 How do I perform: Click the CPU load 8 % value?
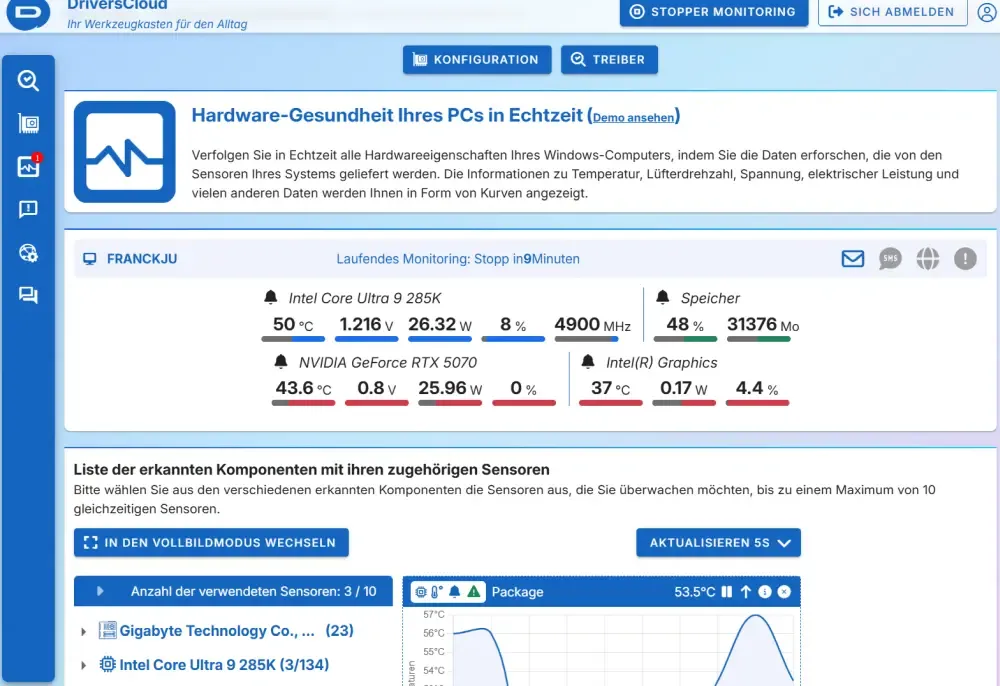[x=513, y=325]
